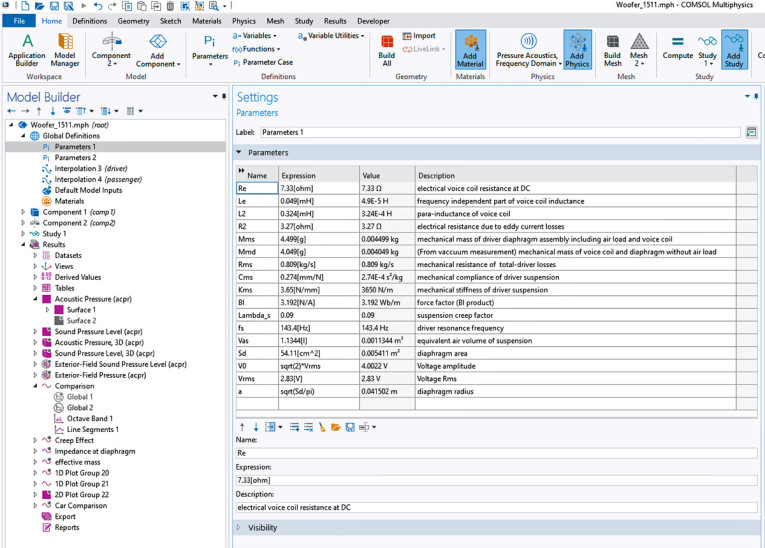This screenshot has height=548, width=765.
Task: Switch to the Study ribbon tab
Action: (303, 21)
